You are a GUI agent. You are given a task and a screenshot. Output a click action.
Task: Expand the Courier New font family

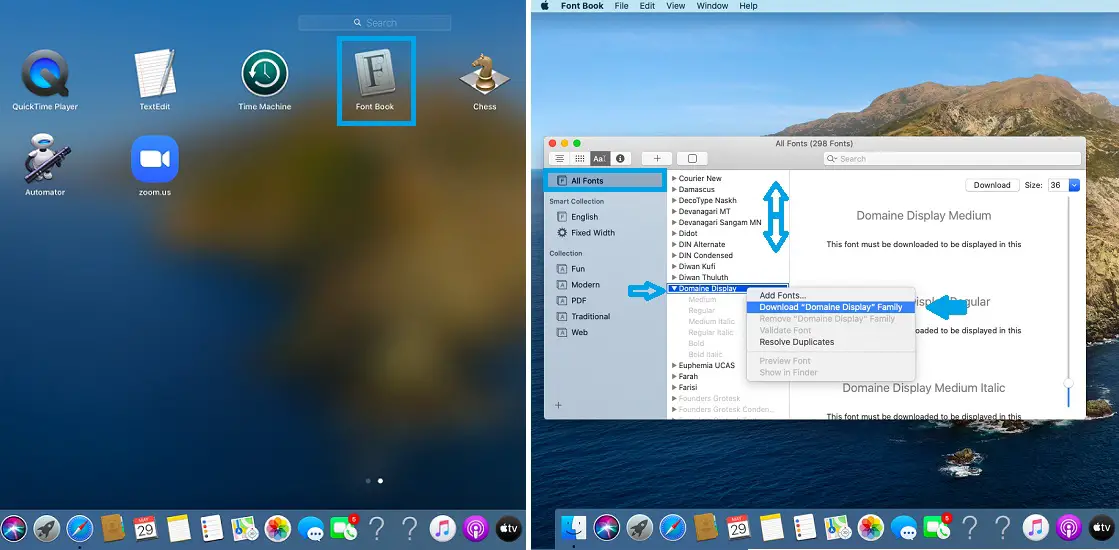(x=675, y=179)
